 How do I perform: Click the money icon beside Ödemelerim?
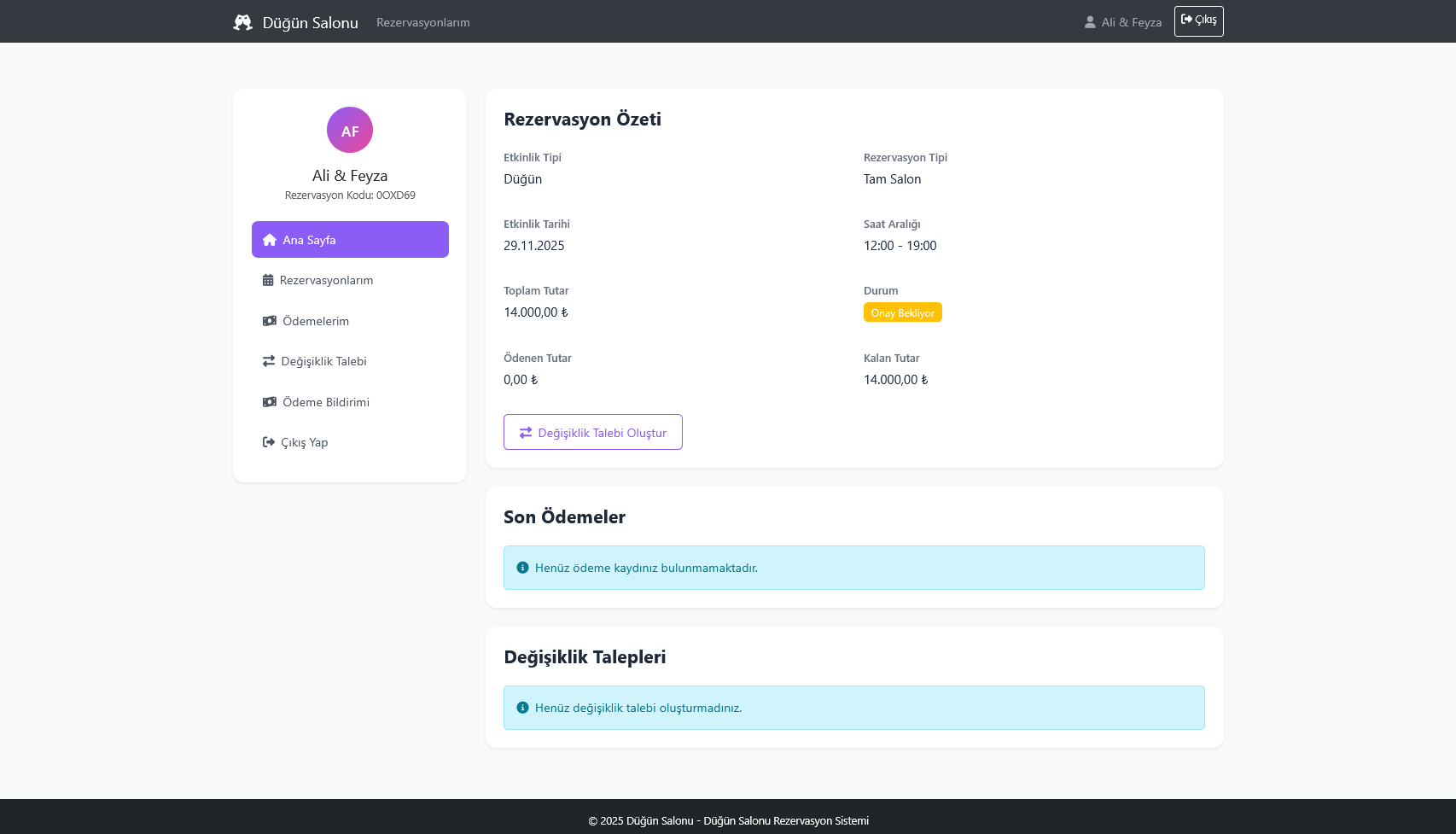(x=270, y=321)
